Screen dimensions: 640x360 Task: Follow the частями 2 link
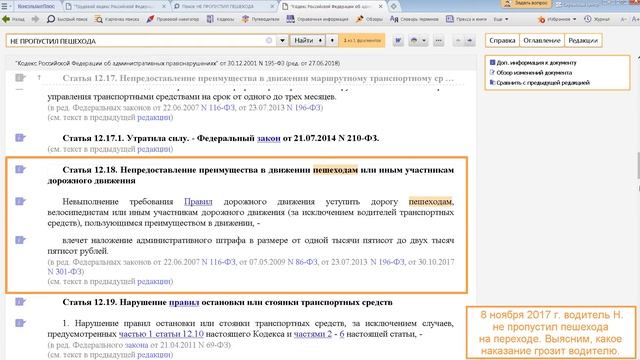tap(313, 334)
